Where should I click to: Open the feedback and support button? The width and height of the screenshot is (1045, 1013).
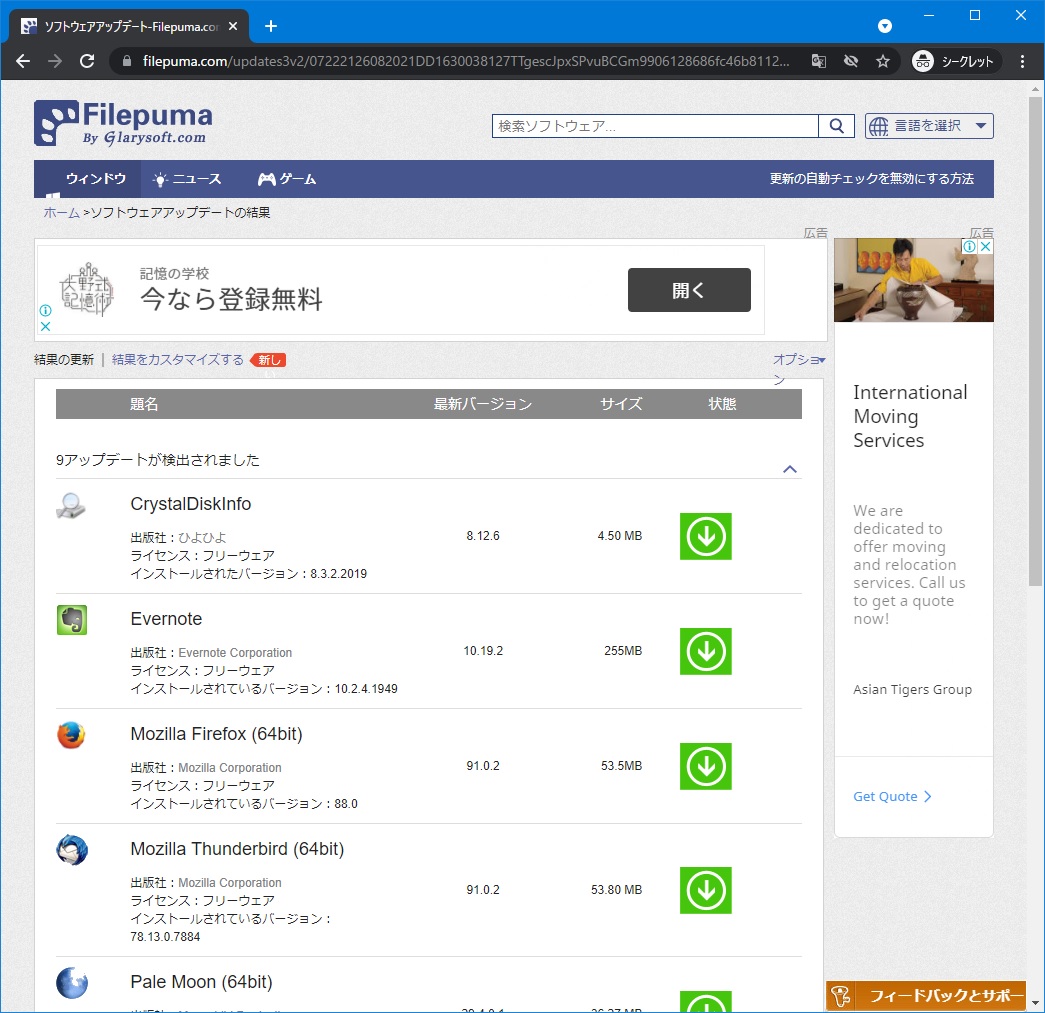pyautogui.click(x=926, y=996)
